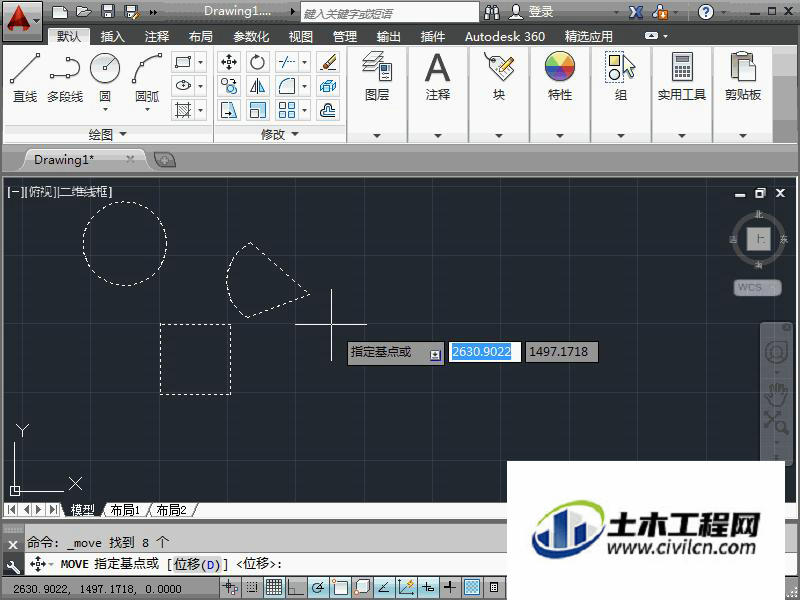Viewport: 800px width, 600px height.
Task: Click the [二维线框] visual style control
Action: pyautogui.click(x=85, y=192)
